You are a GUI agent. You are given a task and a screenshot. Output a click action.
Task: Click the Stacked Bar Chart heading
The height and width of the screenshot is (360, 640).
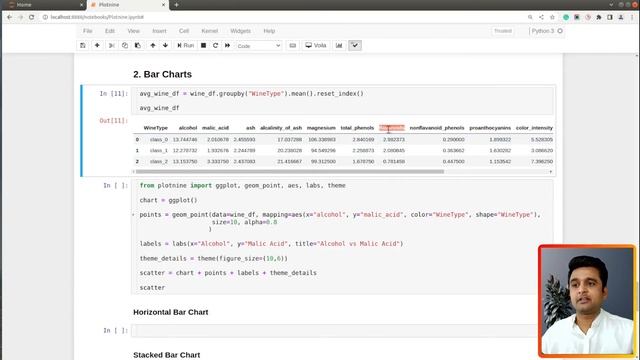point(167,355)
